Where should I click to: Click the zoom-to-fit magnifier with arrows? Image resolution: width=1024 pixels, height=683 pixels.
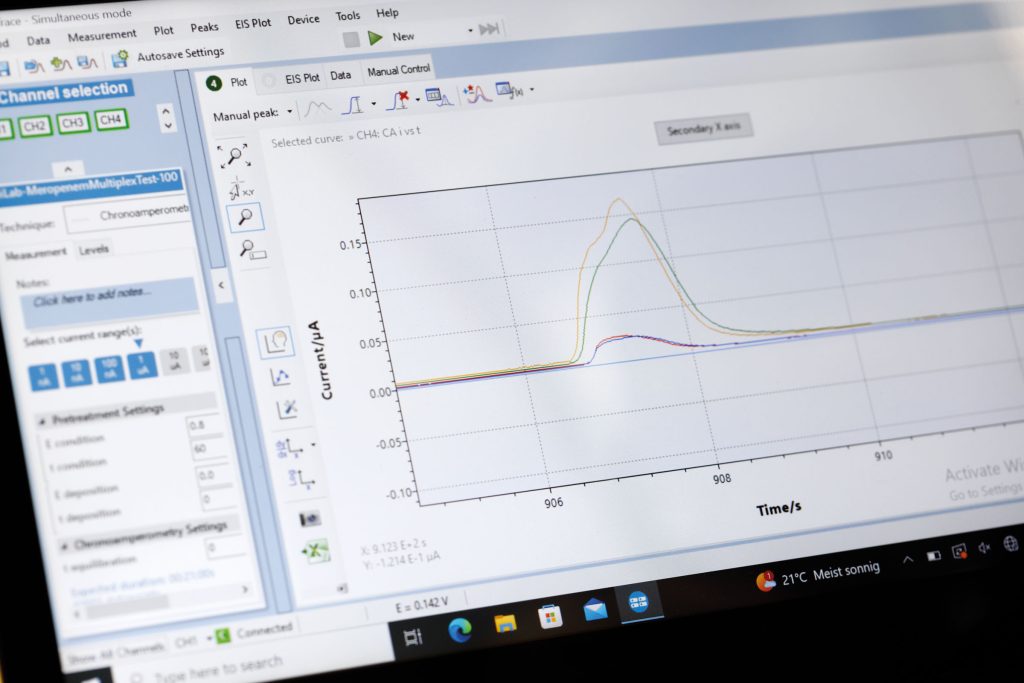tap(234, 156)
